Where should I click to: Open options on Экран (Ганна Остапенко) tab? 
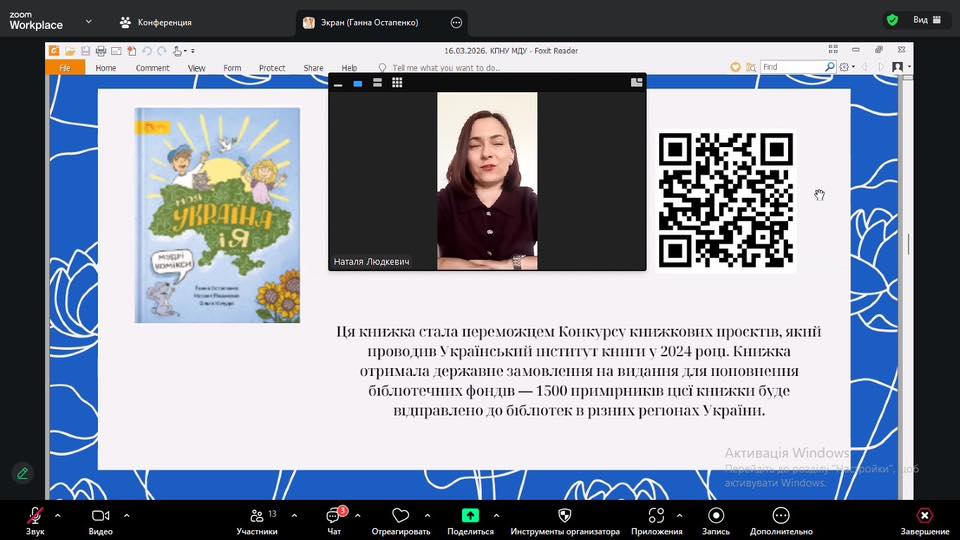pyautogui.click(x=457, y=22)
